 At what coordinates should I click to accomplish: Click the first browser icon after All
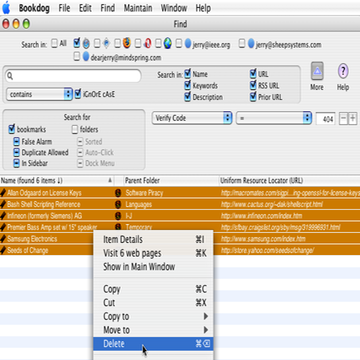coord(86,43)
